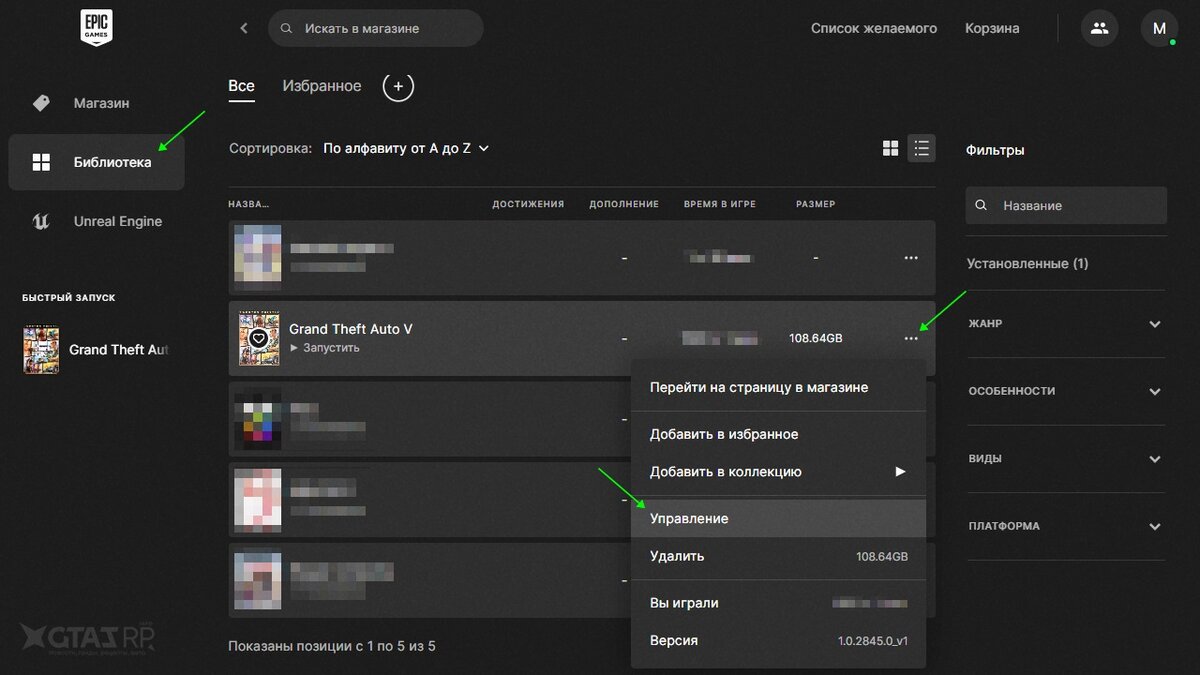Image resolution: width=1200 pixels, height=675 pixels.
Task: Open the Библиотека library section
Action: 96,162
